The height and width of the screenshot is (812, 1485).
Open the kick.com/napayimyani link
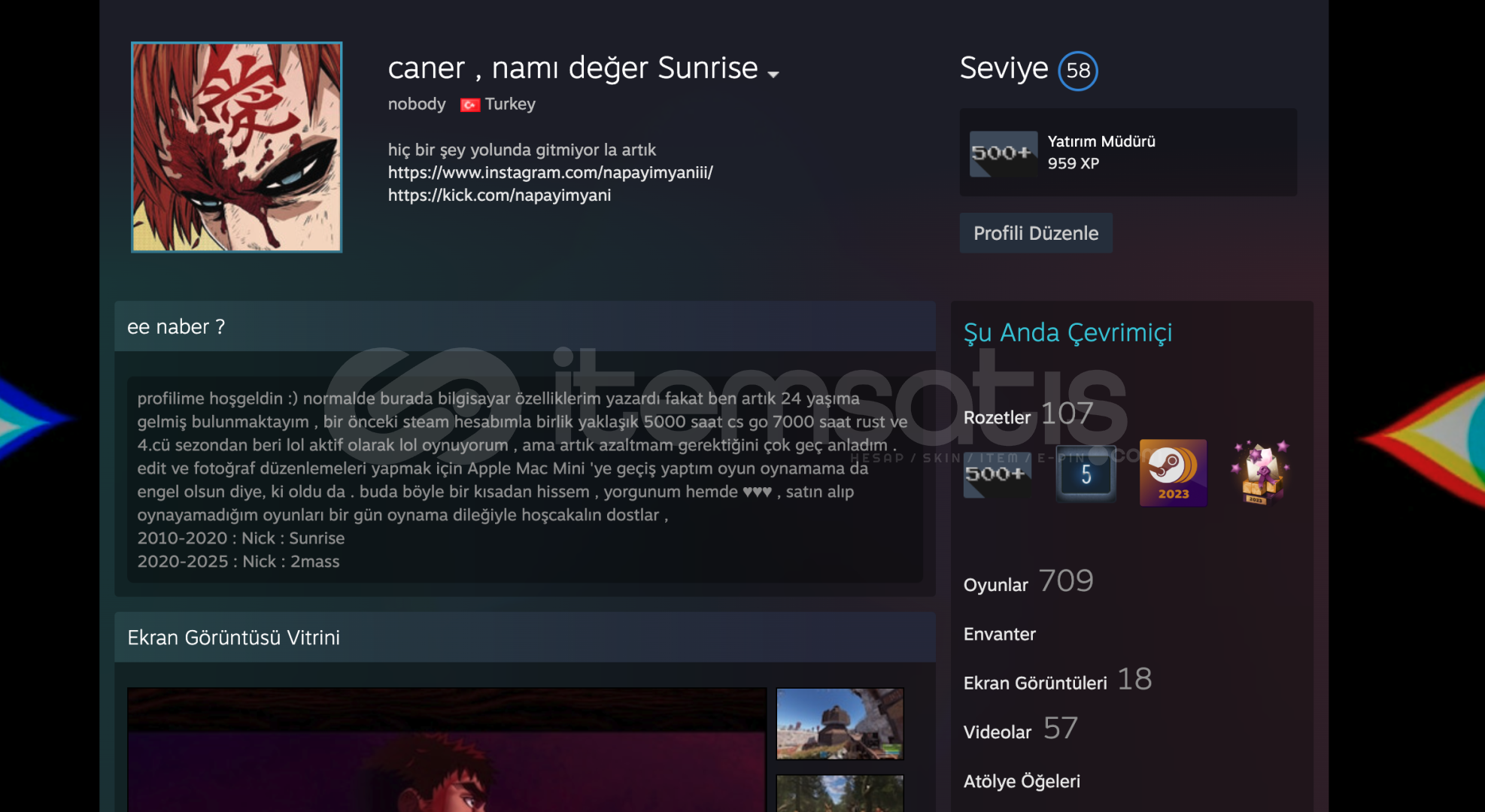point(500,195)
